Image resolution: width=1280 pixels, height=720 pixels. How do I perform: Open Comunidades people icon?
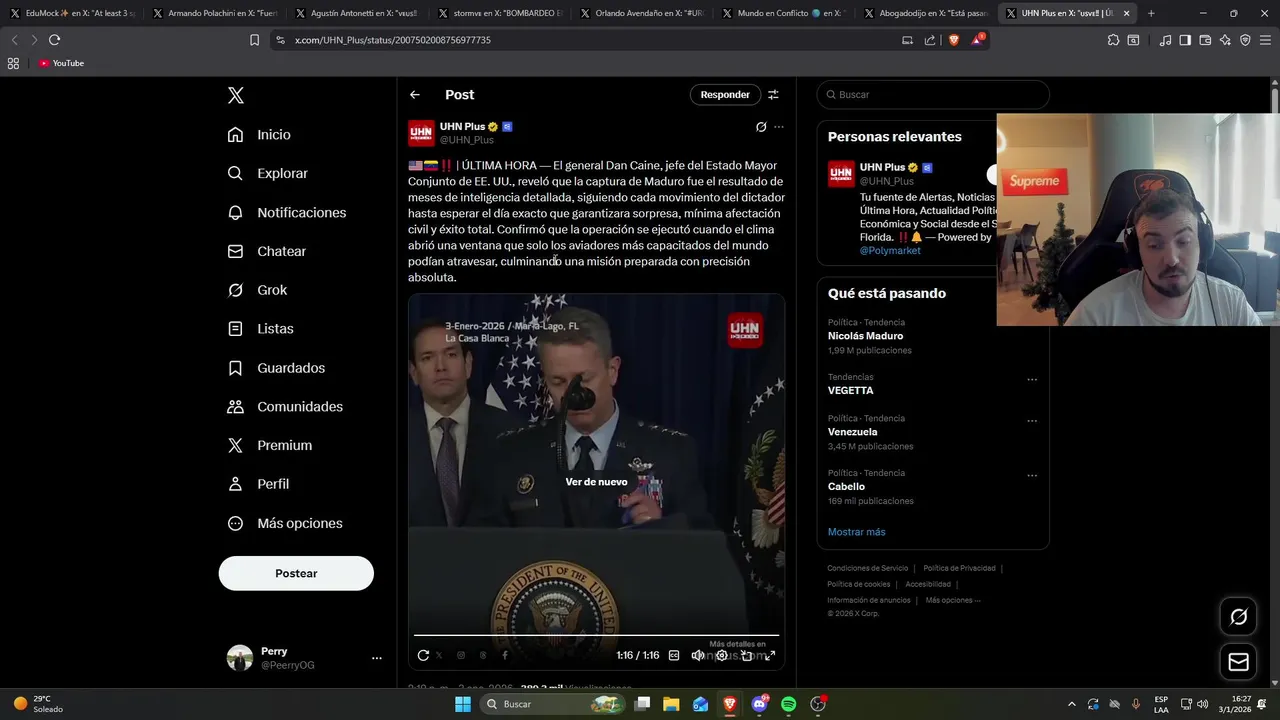coord(235,406)
